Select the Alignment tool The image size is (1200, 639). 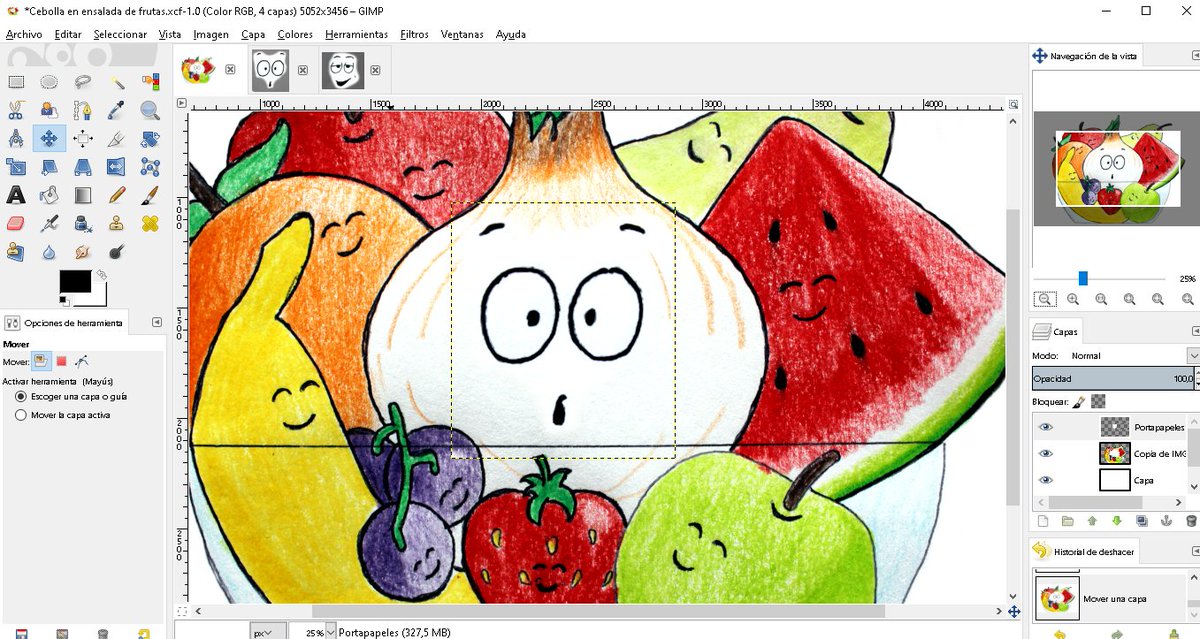83,138
